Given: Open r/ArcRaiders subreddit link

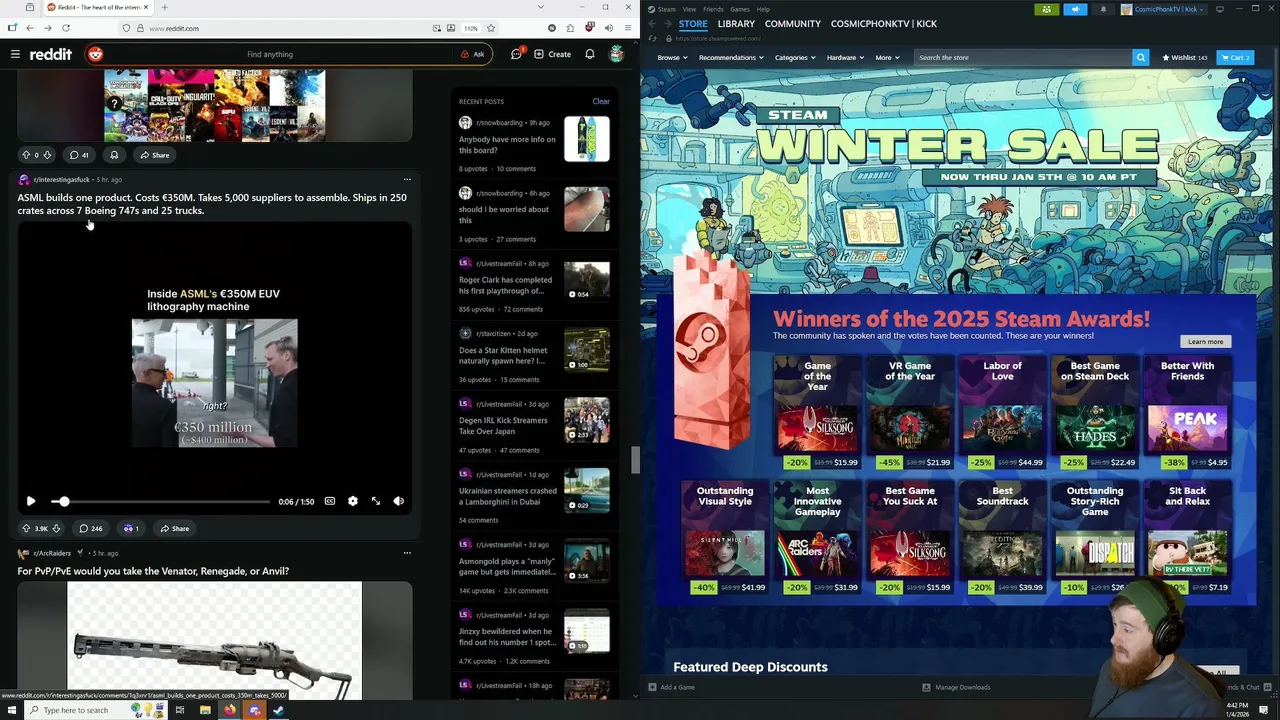Looking at the screenshot, I should [x=52, y=553].
